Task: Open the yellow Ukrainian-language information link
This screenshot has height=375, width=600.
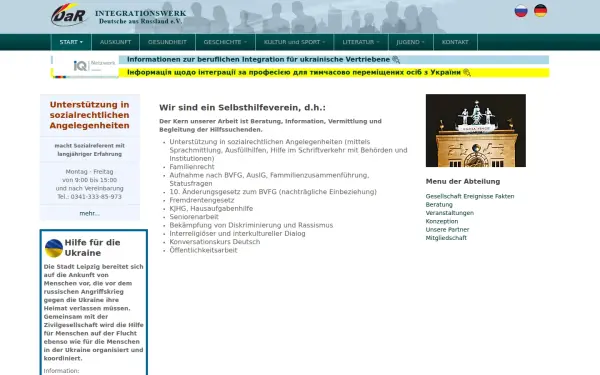Action: click(x=294, y=72)
